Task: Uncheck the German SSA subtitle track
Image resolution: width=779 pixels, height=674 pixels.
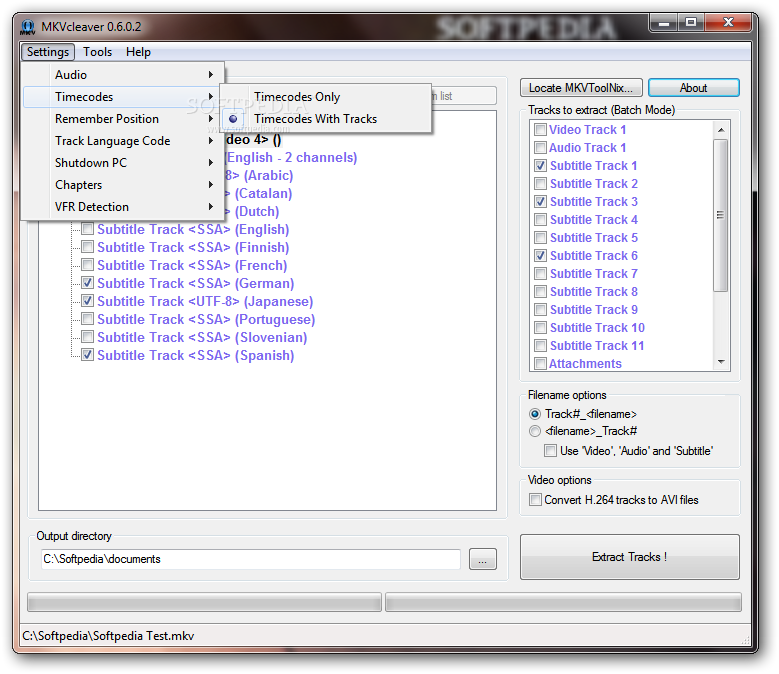Action: tap(87, 283)
